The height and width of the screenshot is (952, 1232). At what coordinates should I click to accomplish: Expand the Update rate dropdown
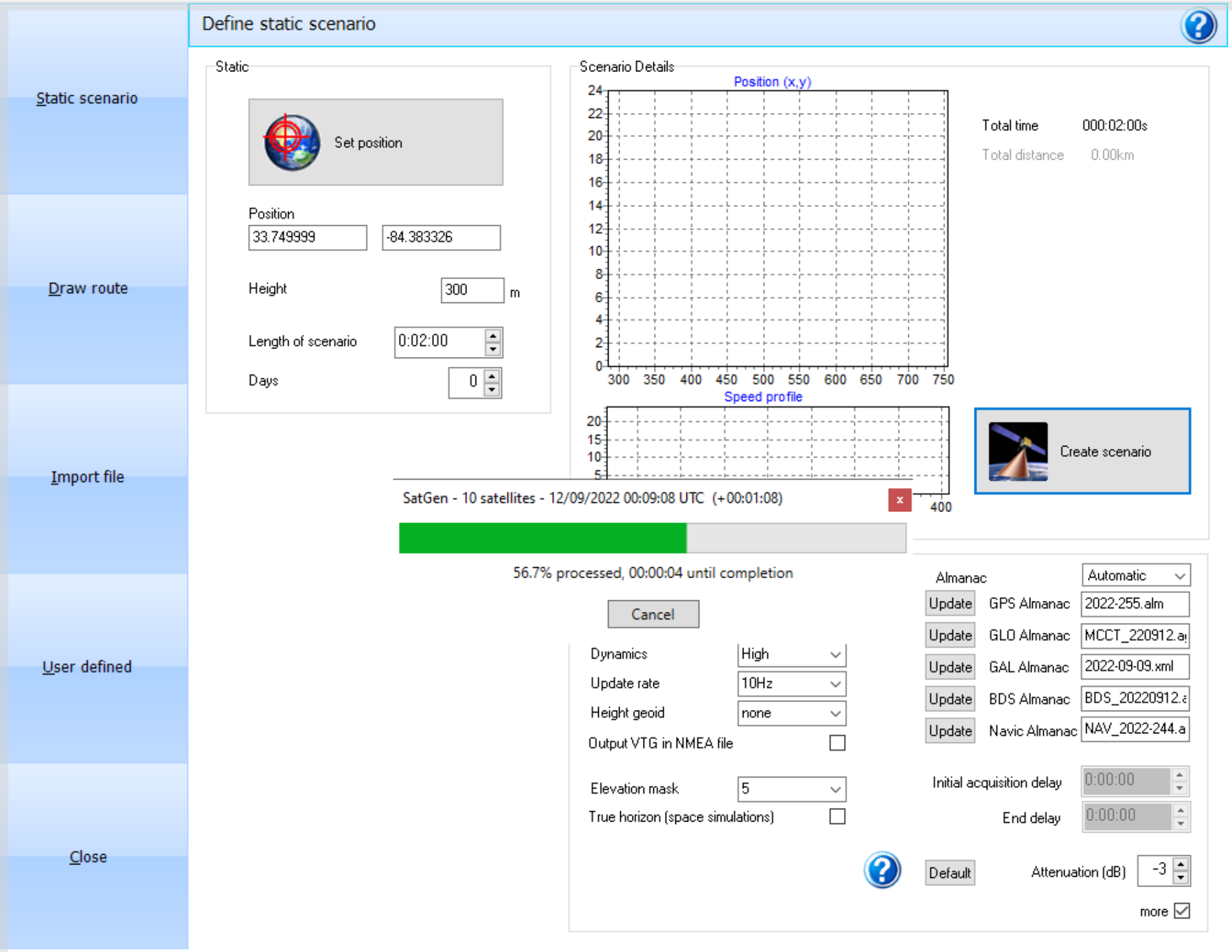(x=836, y=684)
